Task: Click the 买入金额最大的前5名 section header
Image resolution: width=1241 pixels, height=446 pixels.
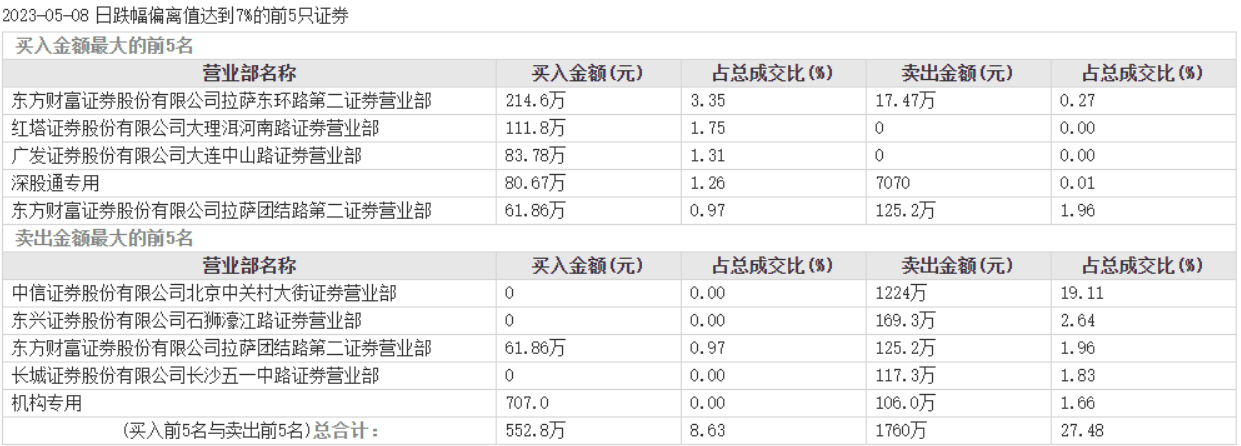Action: 104,46
